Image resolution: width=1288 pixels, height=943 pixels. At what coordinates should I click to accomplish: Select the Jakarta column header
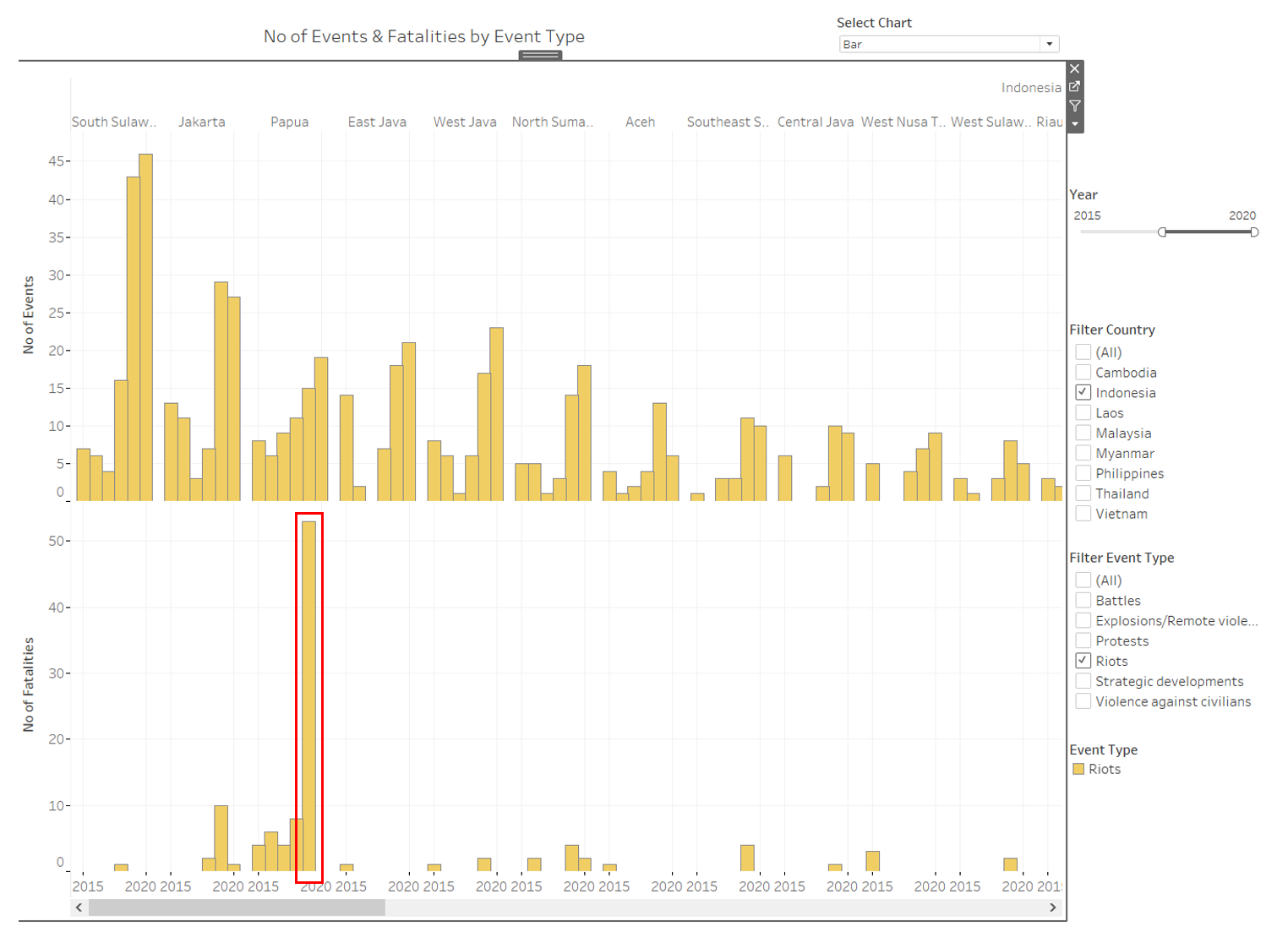click(202, 122)
